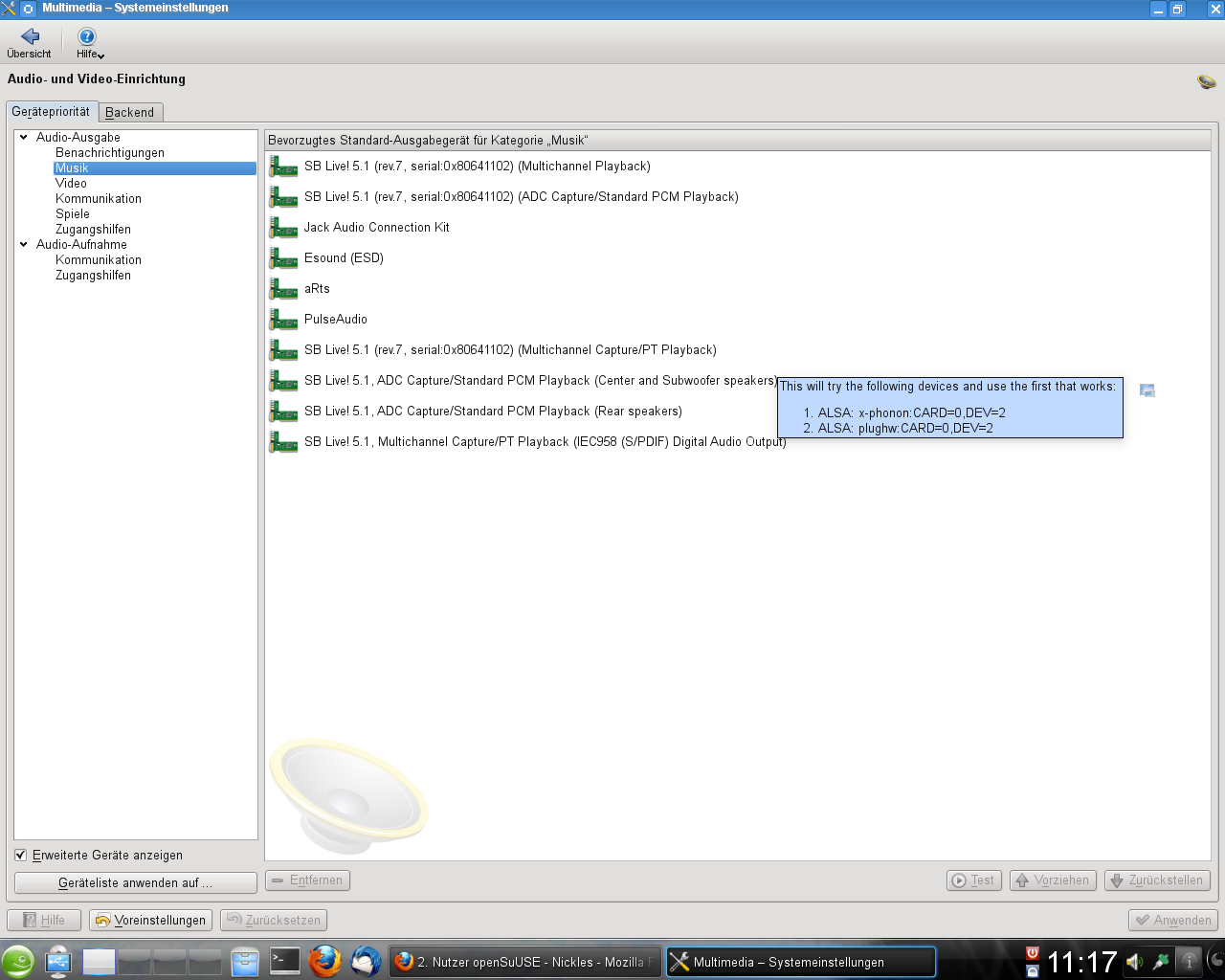Launch Firefox from the taskbar panel
The height and width of the screenshot is (980, 1225).
(324, 961)
